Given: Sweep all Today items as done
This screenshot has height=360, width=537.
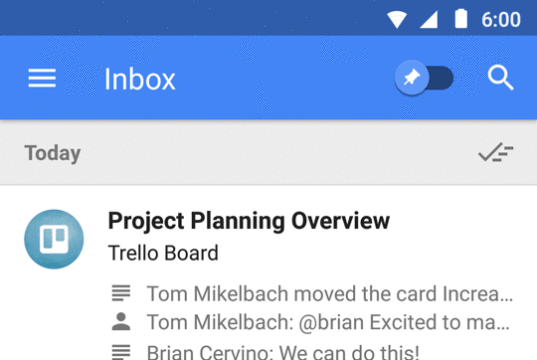Looking at the screenshot, I should (496, 152).
